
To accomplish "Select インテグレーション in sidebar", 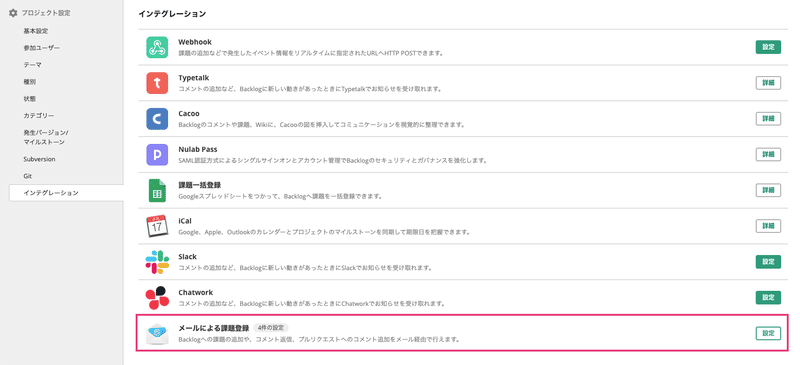I will coord(66,193).
